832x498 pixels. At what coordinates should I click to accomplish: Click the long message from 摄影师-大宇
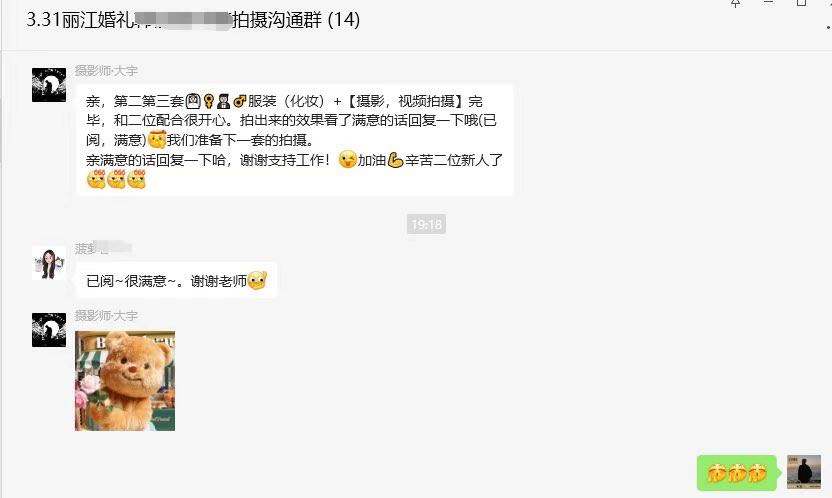pyautogui.click(x=294, y=140)
